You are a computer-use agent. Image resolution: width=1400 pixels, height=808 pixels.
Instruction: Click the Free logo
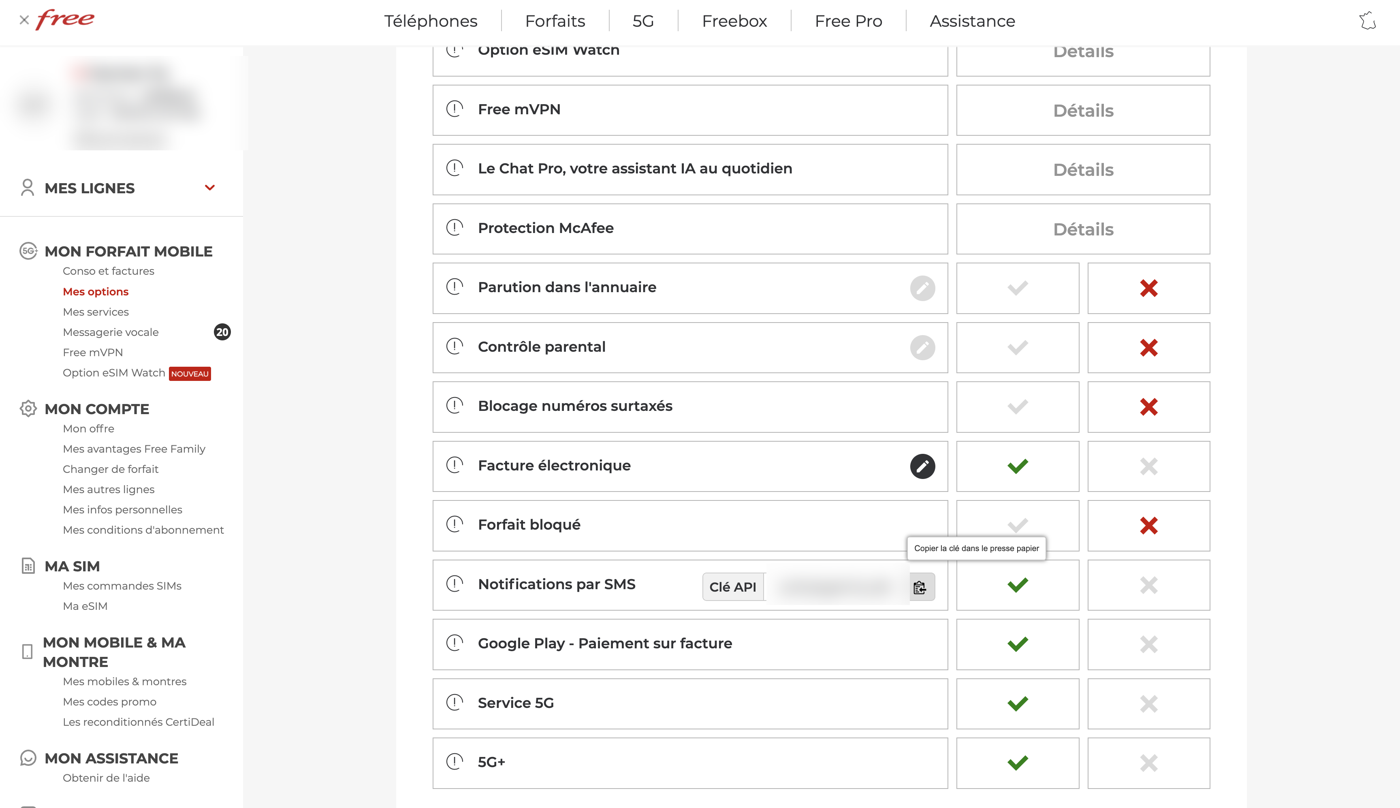point(65,20)
